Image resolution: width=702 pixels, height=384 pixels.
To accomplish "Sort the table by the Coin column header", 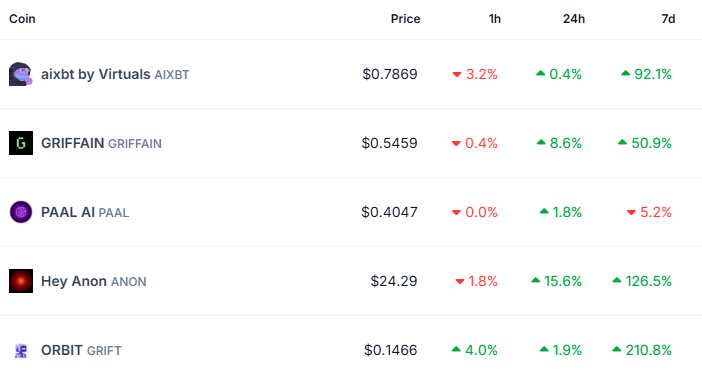I will coord(22,19).
